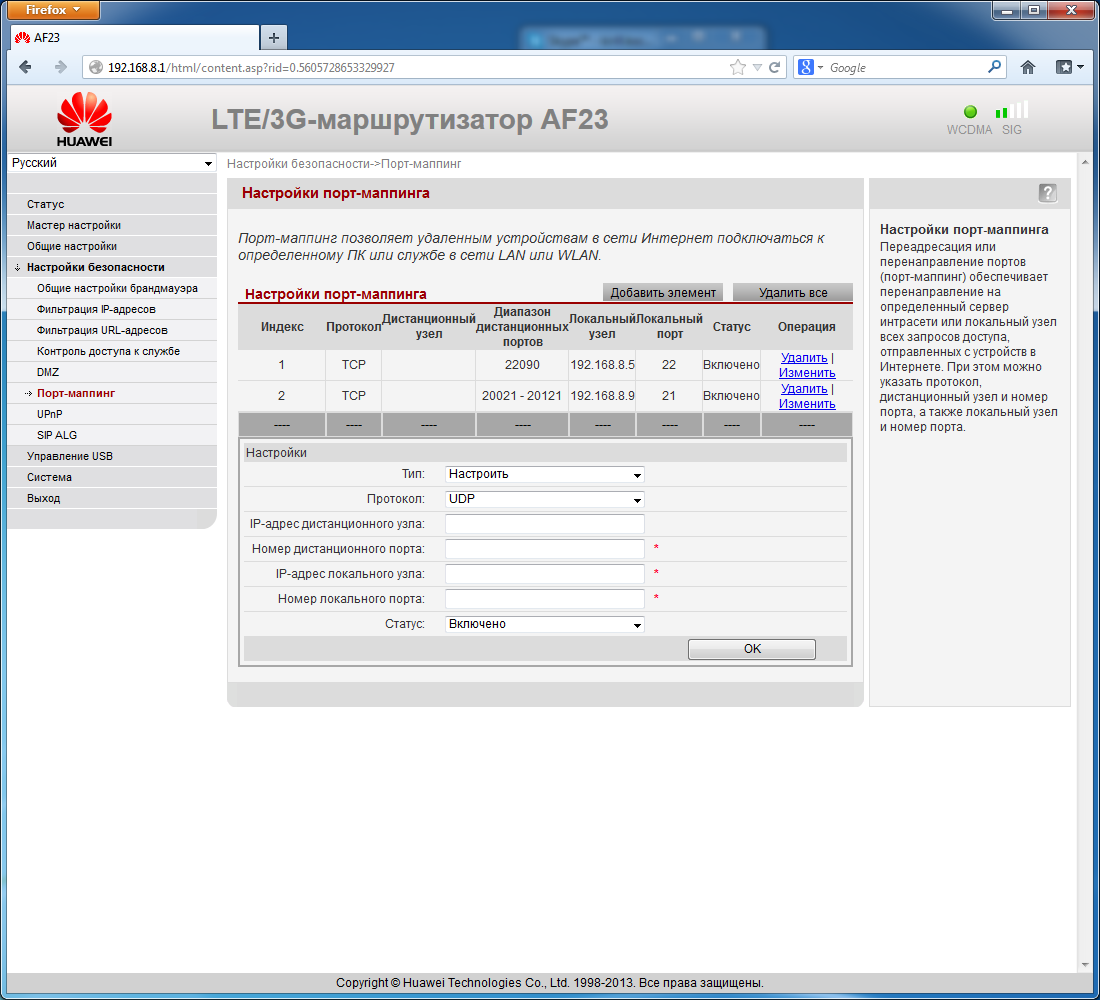
Task: Click Удалить for rule index 1
Action: click(x=804, y=358)
